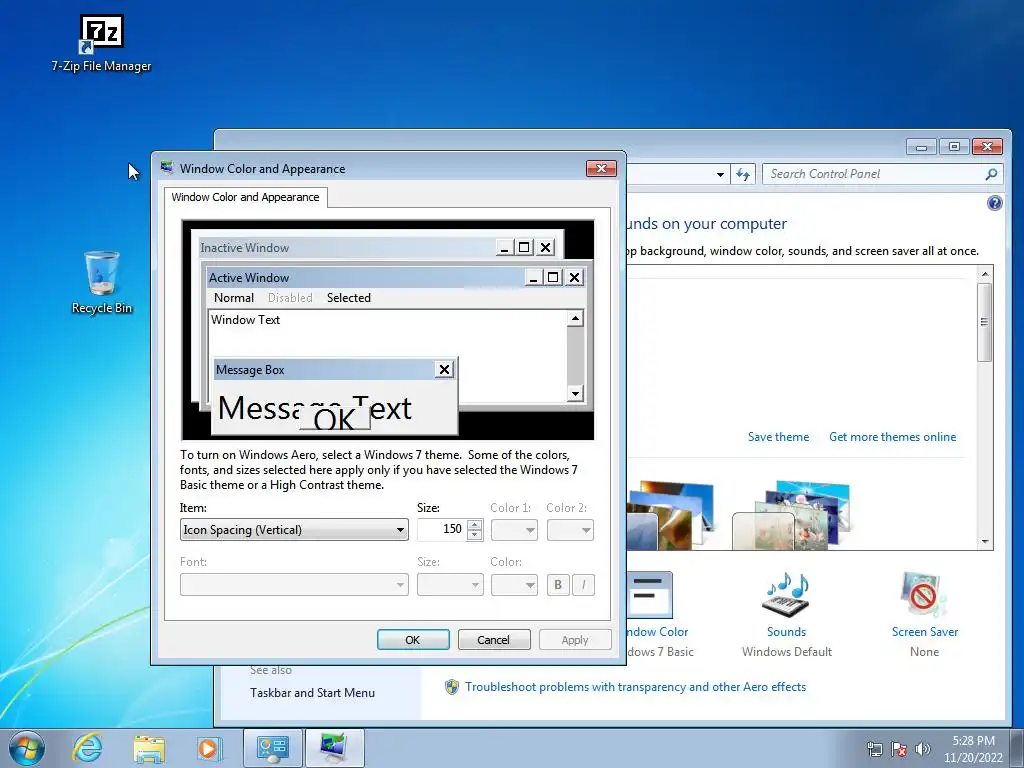Open the Font name dropdown
Image resolution: width=1024 pixels, height=768 pixels.
(x=294, y=584)
